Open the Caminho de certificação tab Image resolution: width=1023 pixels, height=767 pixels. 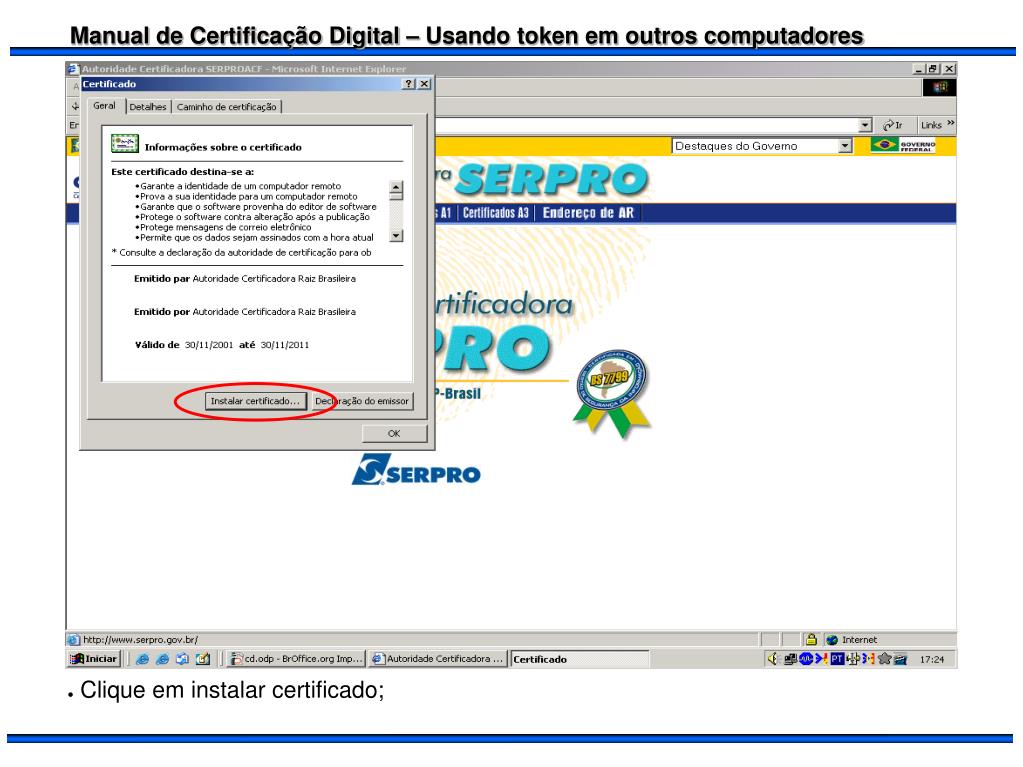pos(226,107)
